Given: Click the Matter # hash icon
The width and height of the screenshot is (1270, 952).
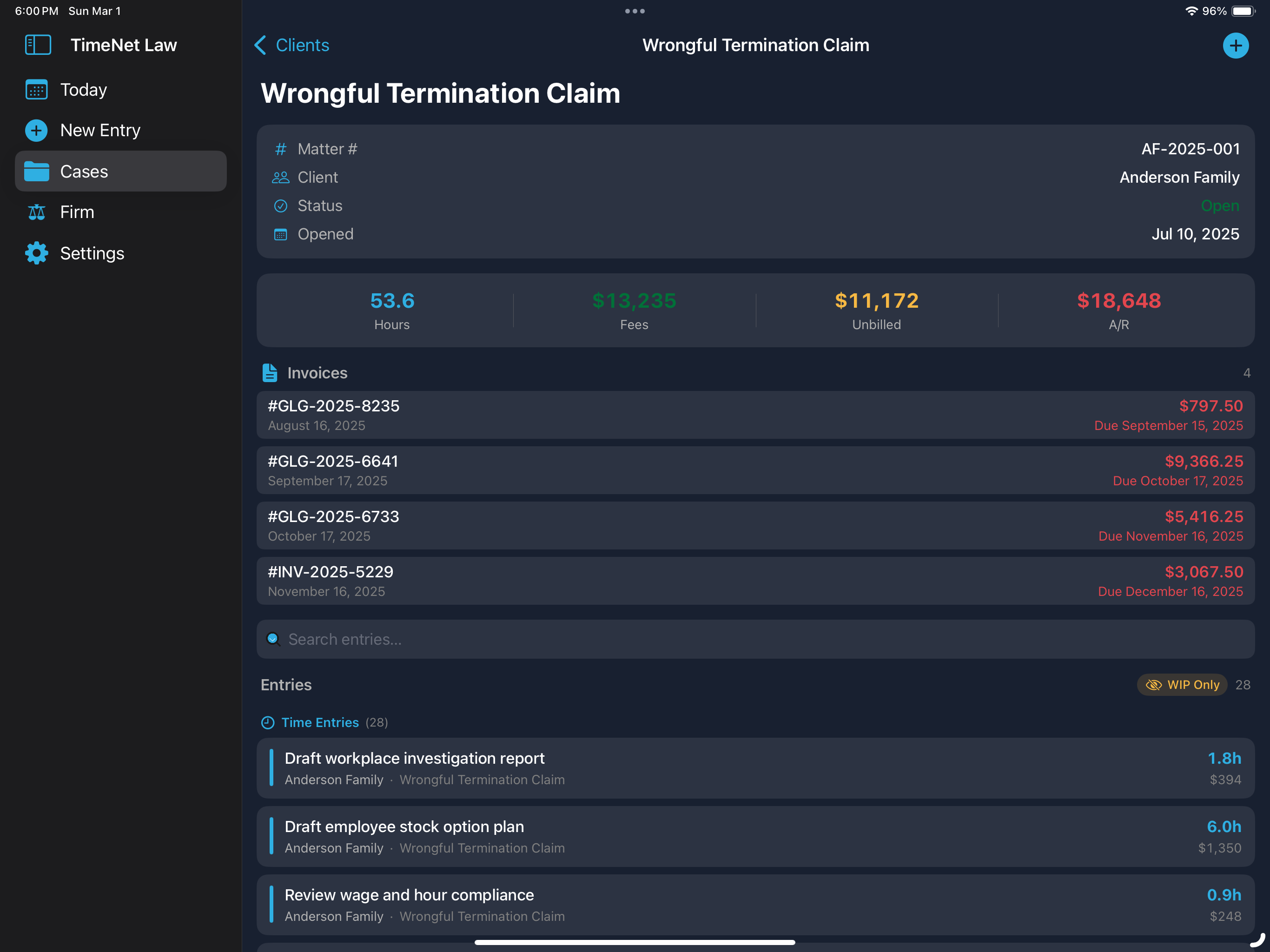Looking at the screenshot, I should tap(281, 149).
